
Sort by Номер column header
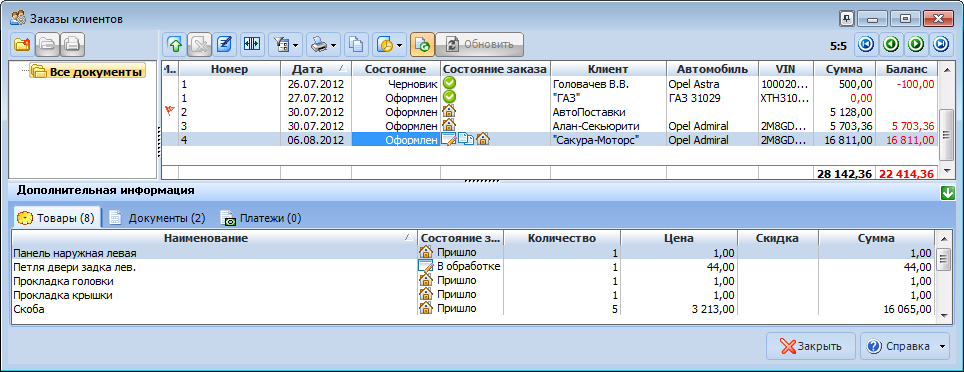coord(229,69)
